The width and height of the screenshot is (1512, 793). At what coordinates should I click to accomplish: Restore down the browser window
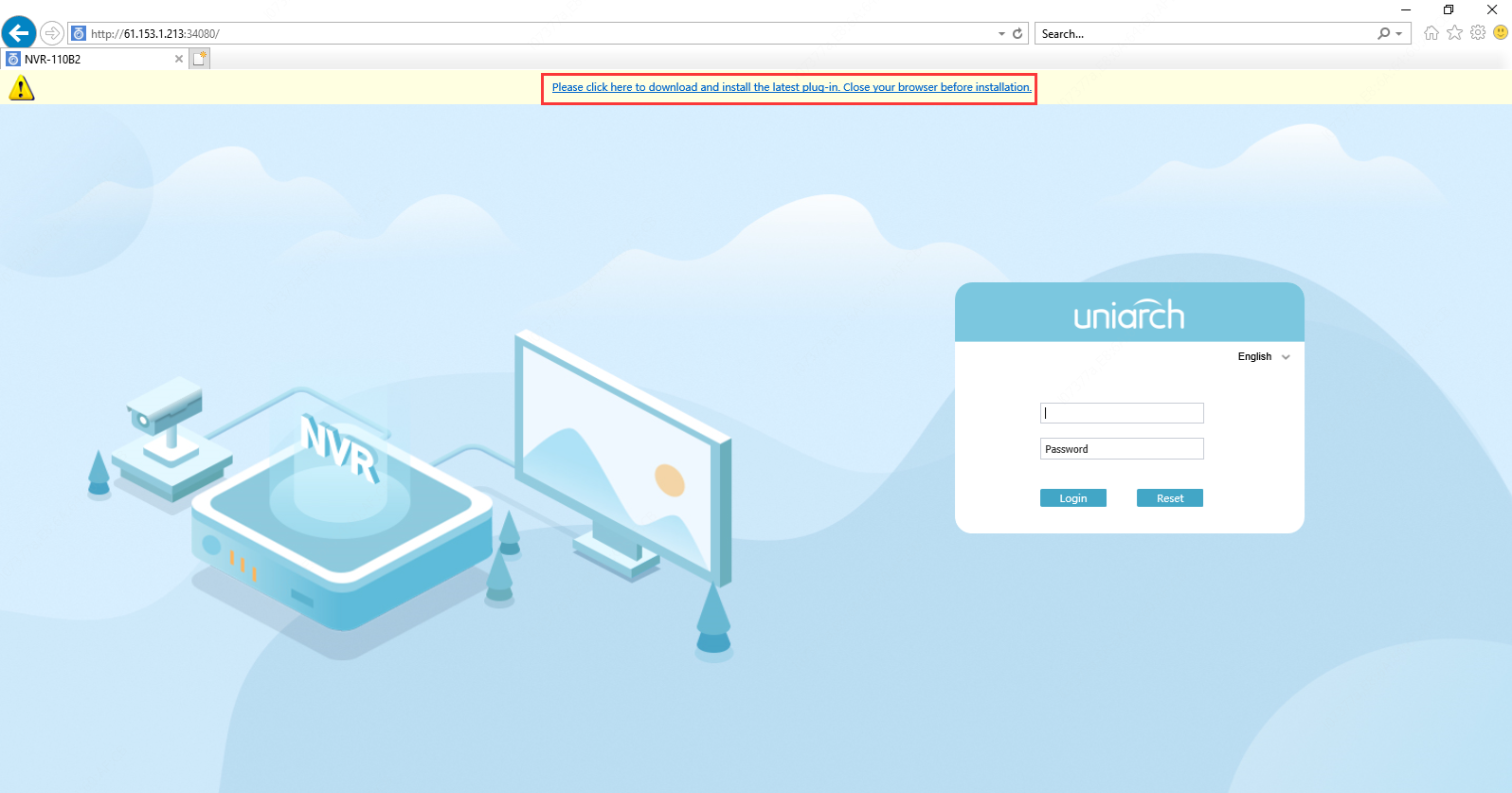point(1449,9)
